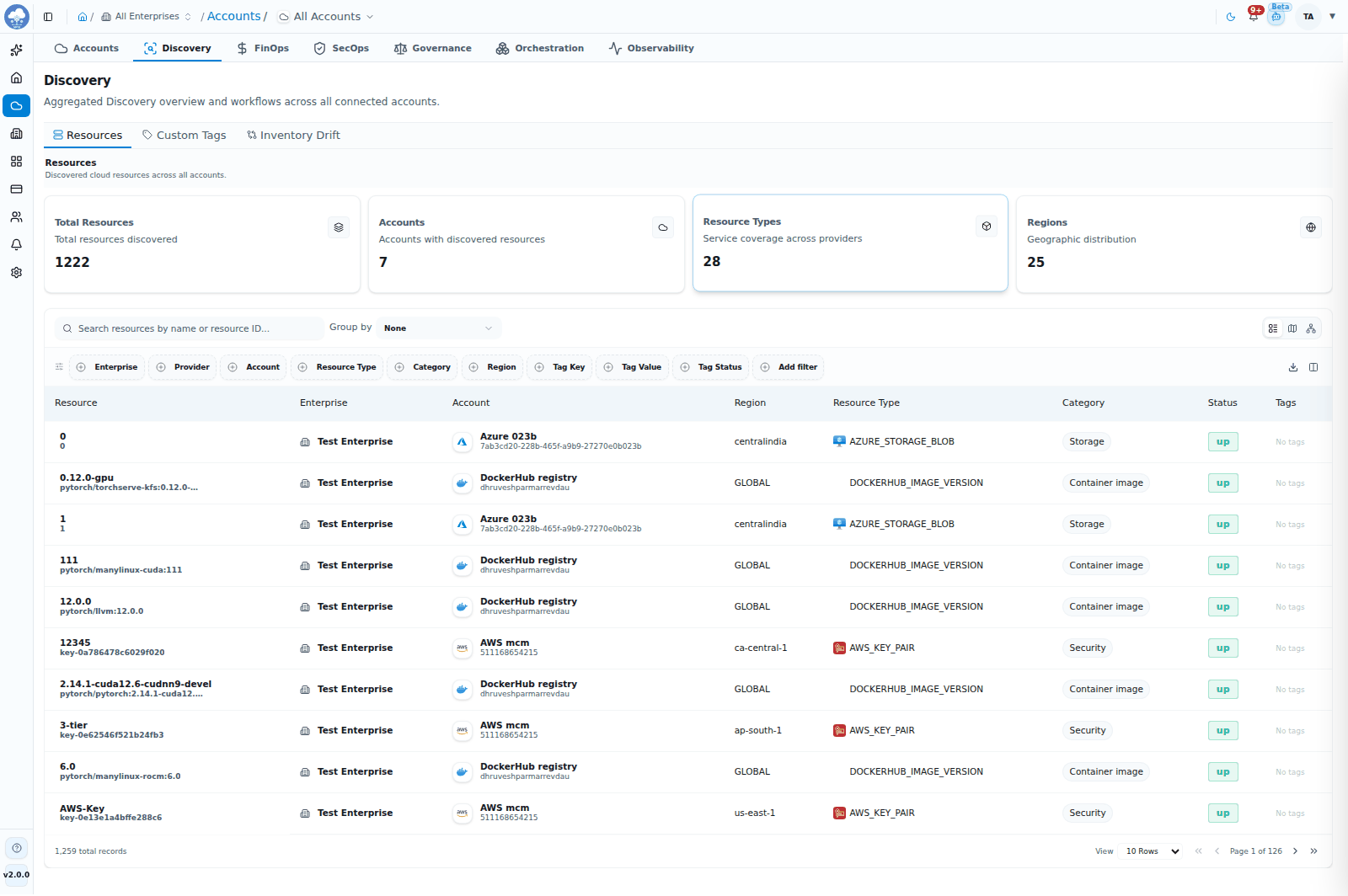Viewport: 1348px width, 896px height.
Task: Switch to the FinOps tab
Action: pos(263,48)
